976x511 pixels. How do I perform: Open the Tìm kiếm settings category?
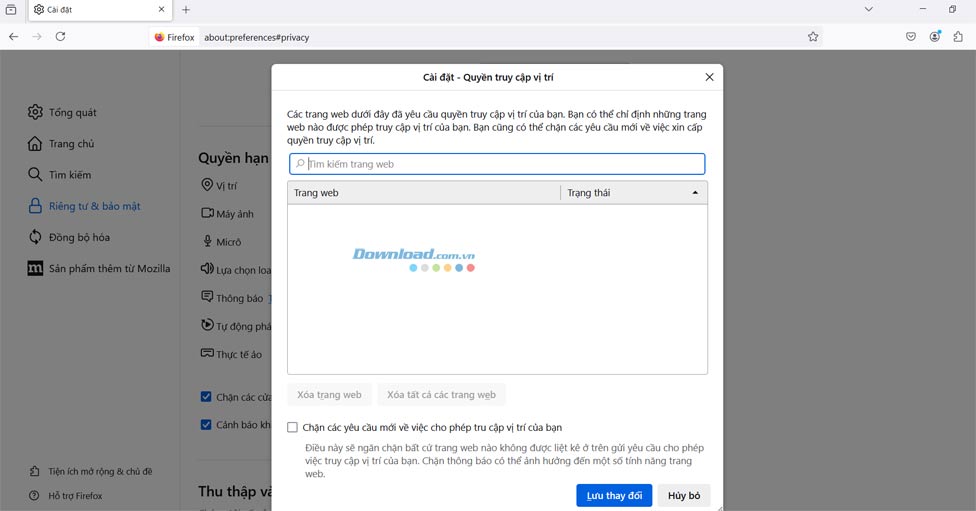click(59, 175)
